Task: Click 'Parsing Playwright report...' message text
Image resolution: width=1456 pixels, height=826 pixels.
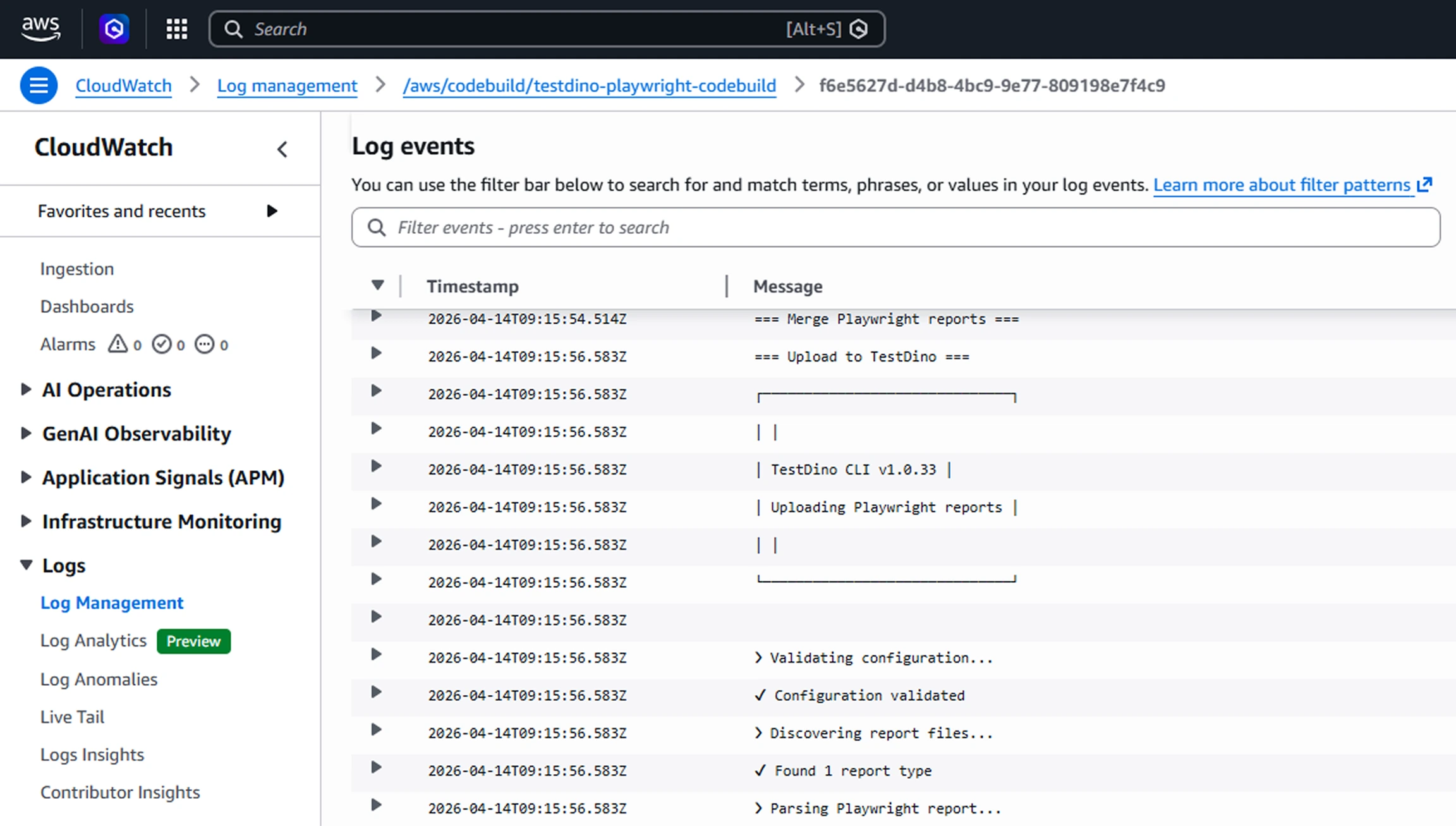Action: [885, 808]
